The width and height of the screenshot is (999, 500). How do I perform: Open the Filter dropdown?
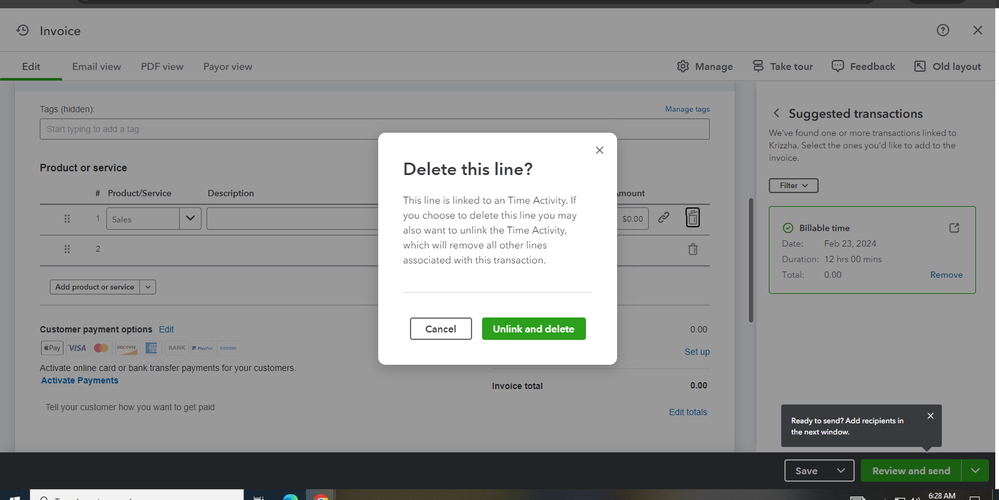(x=793, y=185)
